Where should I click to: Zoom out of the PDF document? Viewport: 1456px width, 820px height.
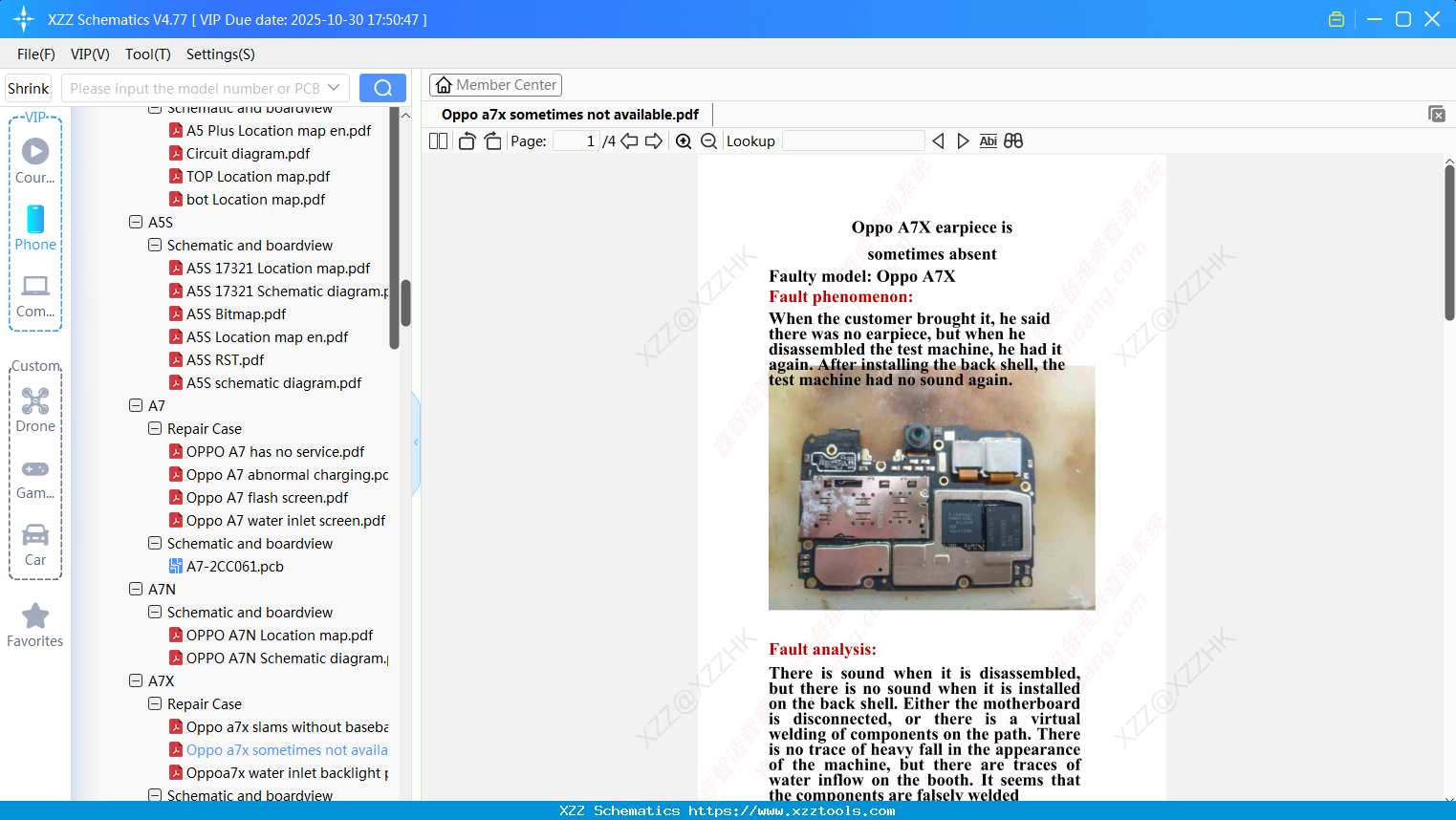click(708, 141)
